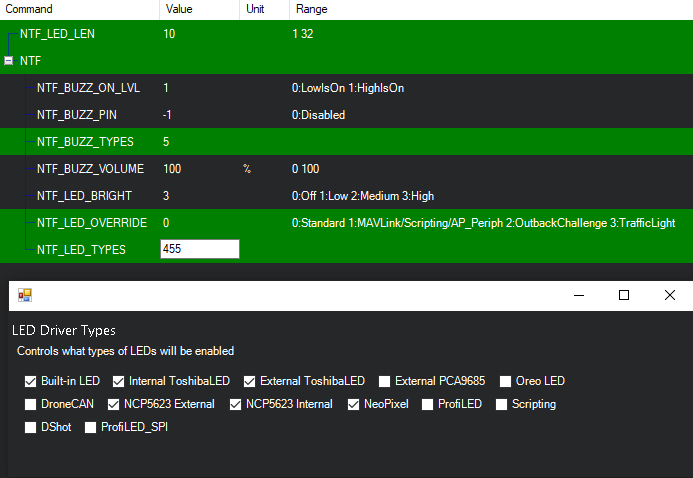Enable the ProfiLED checkbox

427,404
